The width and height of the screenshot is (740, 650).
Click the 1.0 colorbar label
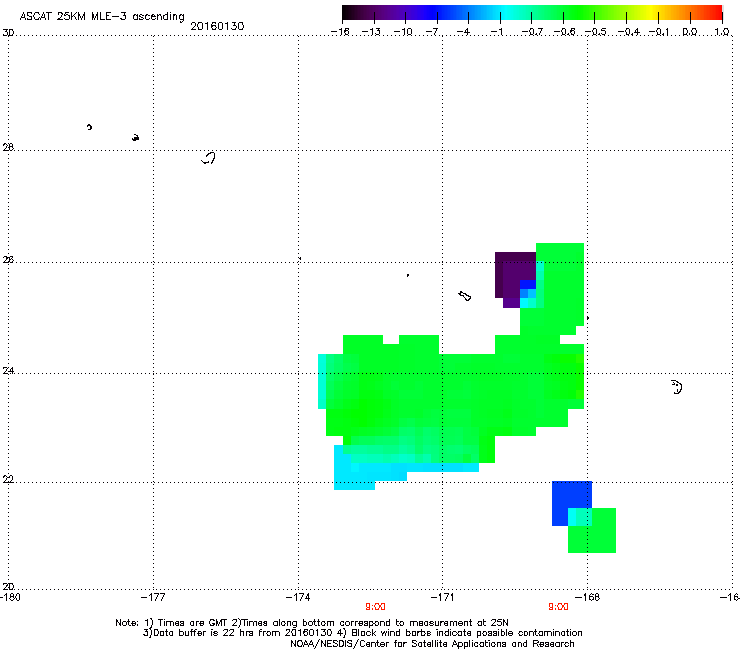[x=722, y=32]
